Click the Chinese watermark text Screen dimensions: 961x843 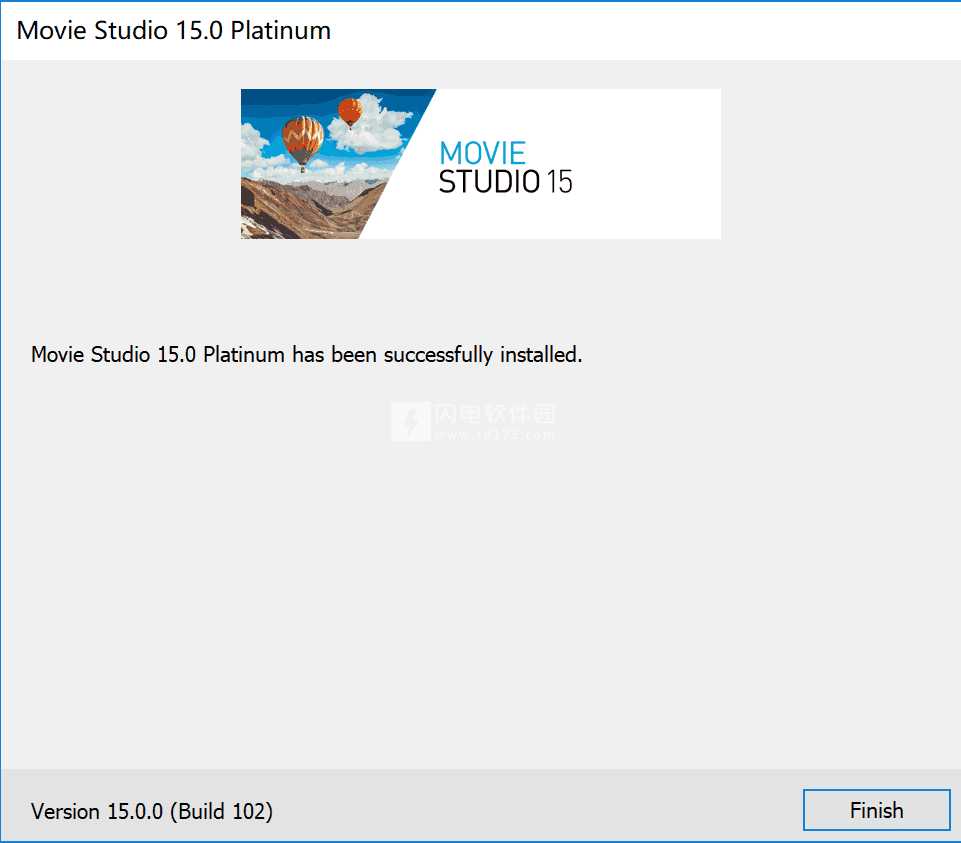tap(495, 414)
